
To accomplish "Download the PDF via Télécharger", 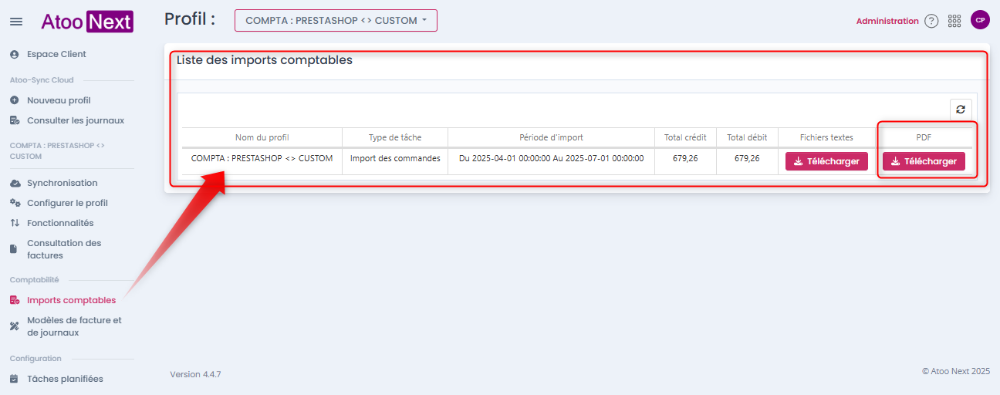I will [924, 161].
